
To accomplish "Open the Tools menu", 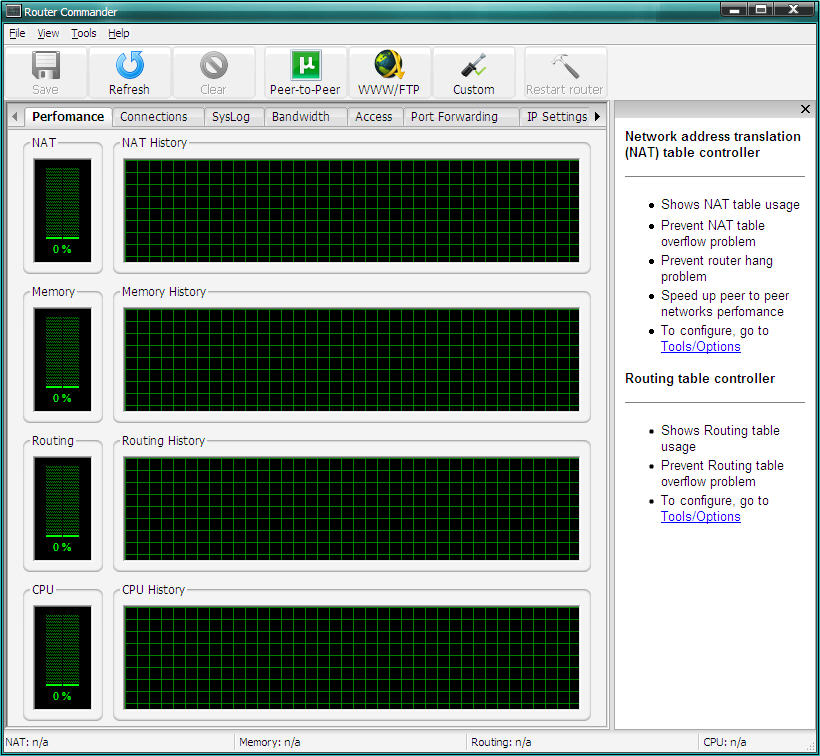I will [84, 33].
